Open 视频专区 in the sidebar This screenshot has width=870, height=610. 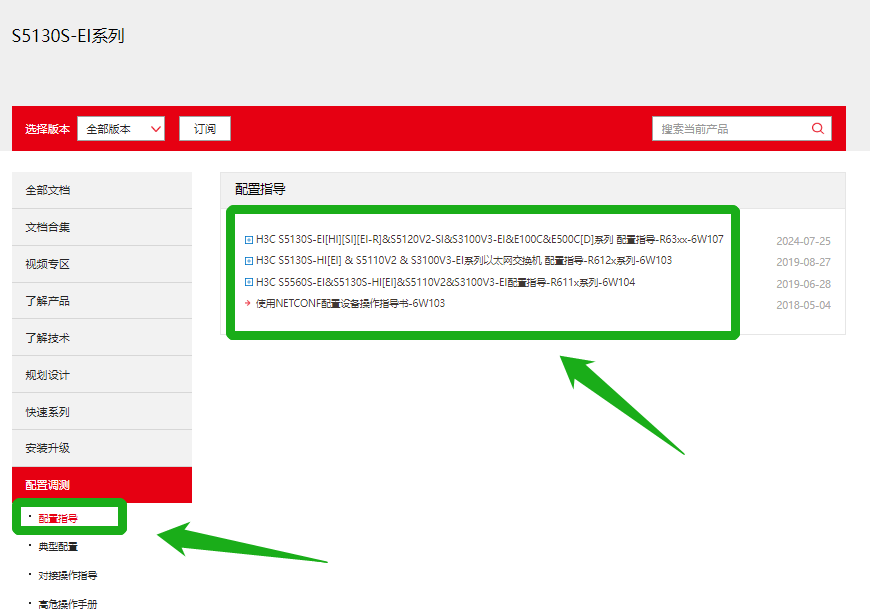coord(102,264)
